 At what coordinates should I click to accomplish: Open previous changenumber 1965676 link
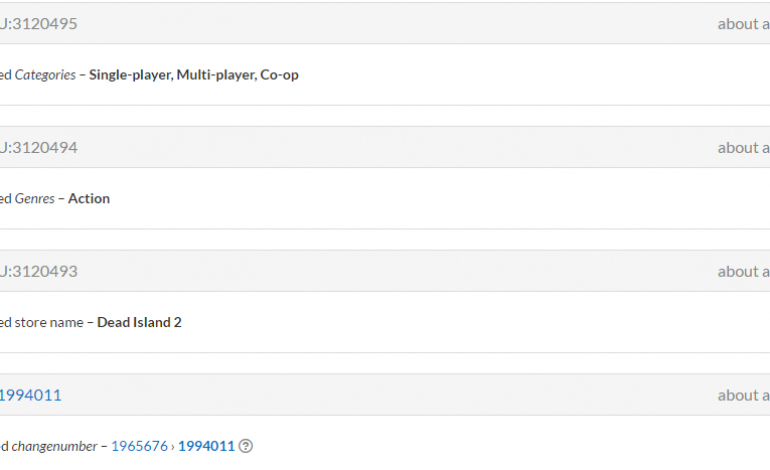click(x=141, y=446)
